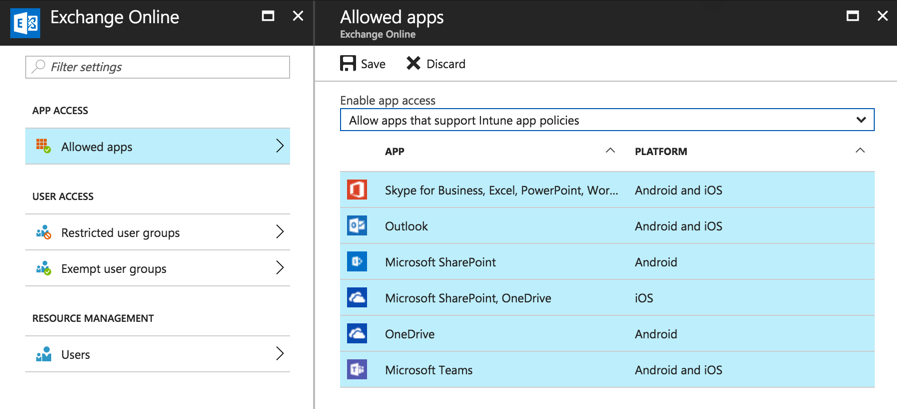Screen dimensions: 897x409
Task: Click the Microsoft Teams app icon
Action: 357,370
